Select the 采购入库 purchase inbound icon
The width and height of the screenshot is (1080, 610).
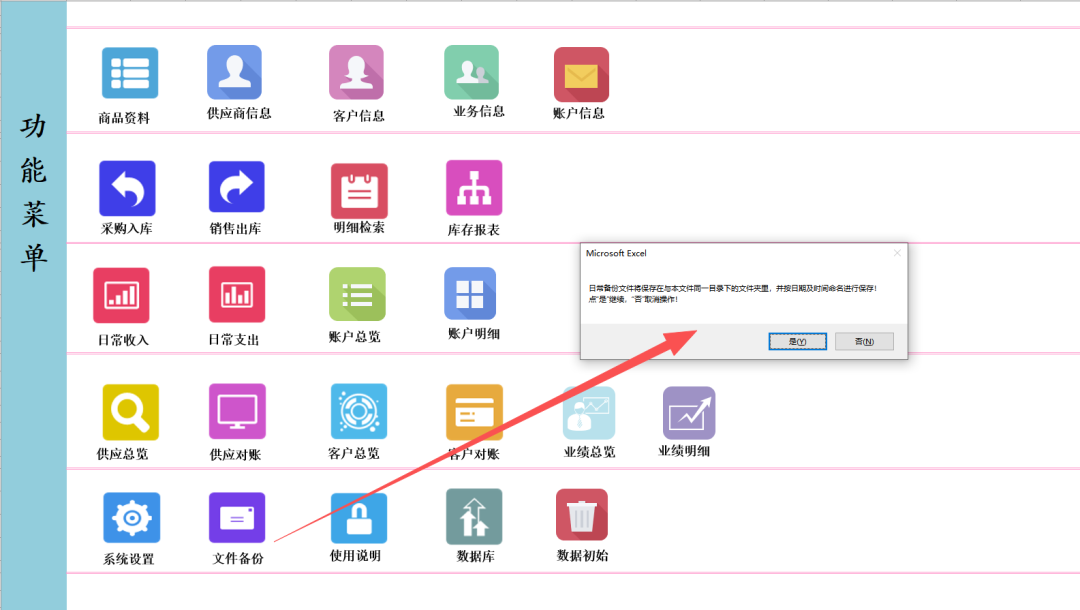(127, 188)
